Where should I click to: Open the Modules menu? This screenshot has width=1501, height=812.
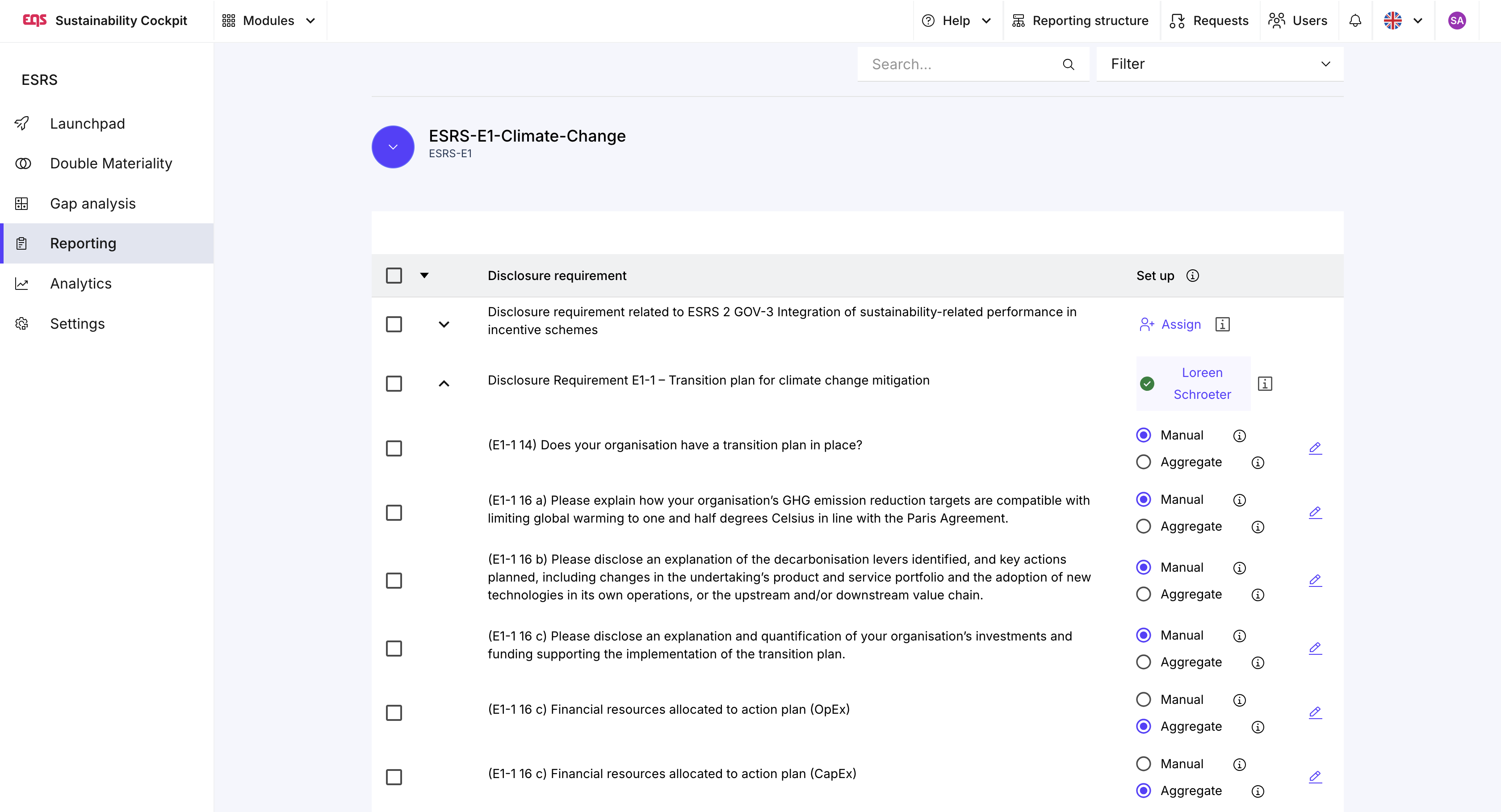coord(268,21)
